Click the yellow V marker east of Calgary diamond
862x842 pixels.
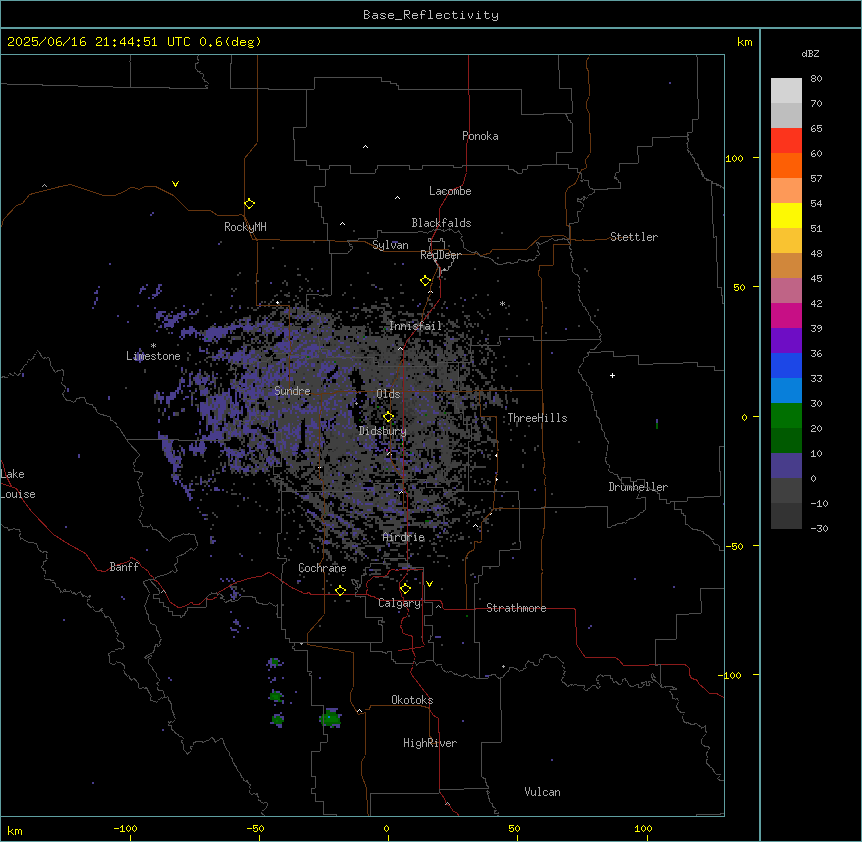coord(429,584)
